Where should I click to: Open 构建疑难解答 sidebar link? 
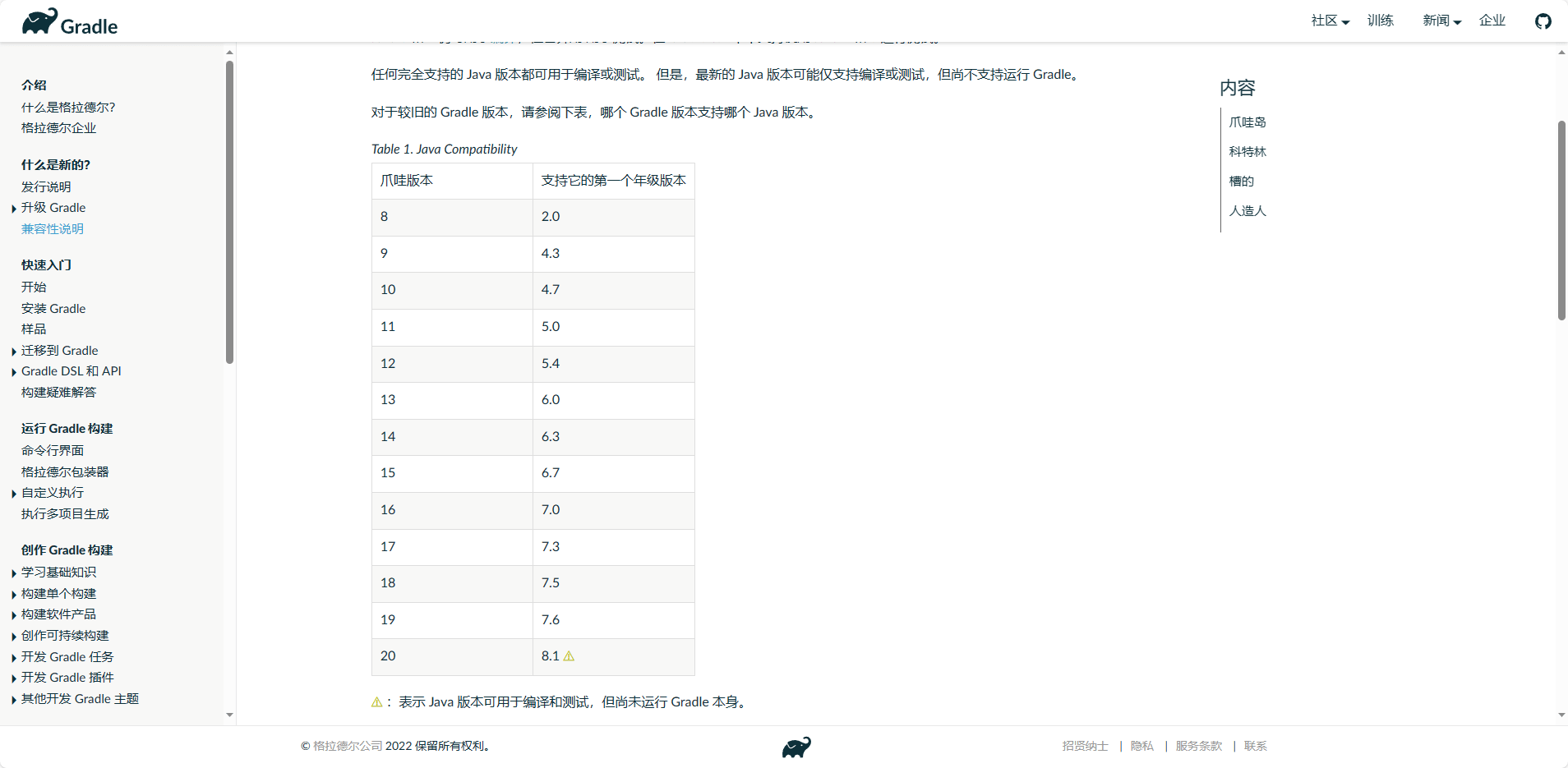coord(58,393)
